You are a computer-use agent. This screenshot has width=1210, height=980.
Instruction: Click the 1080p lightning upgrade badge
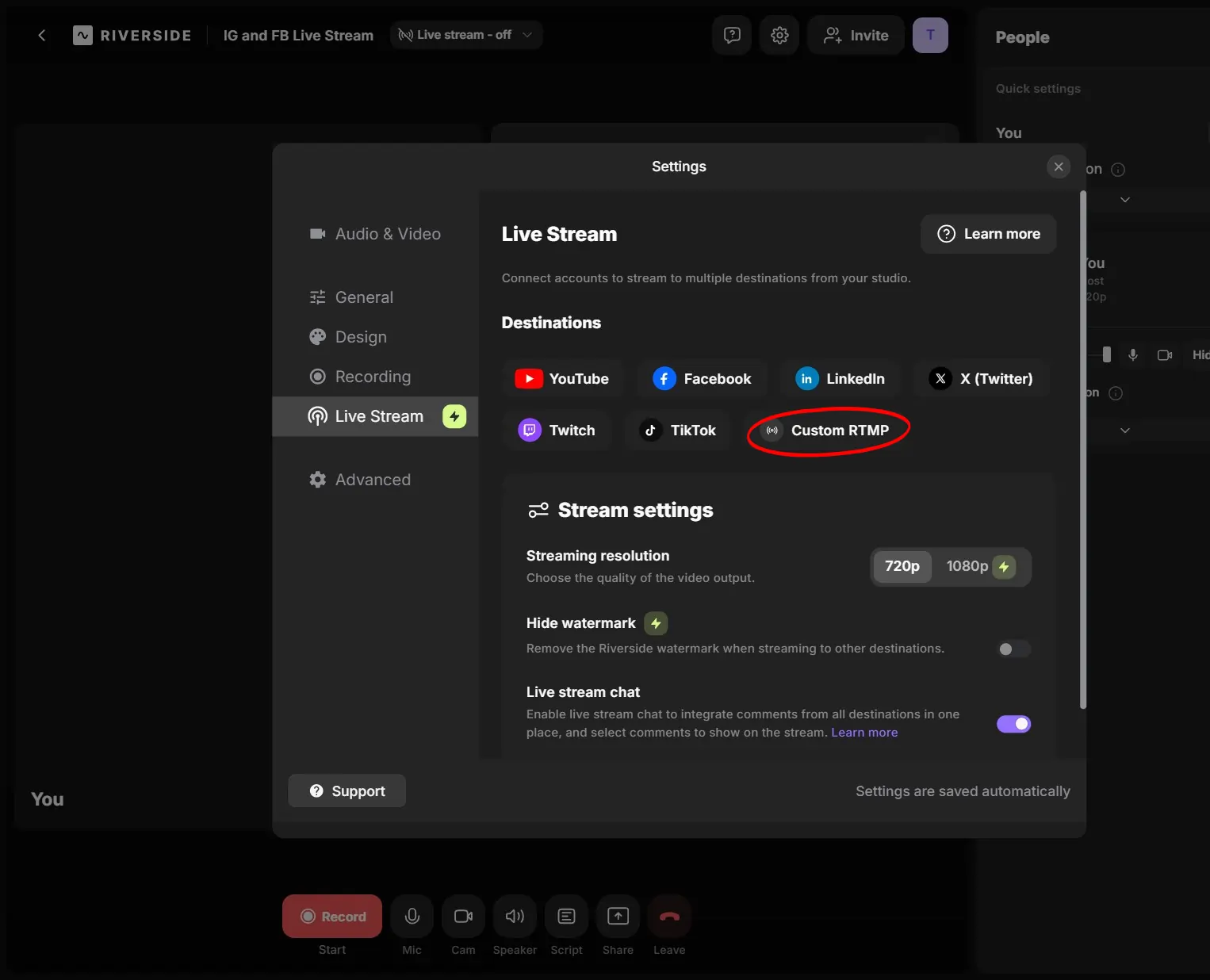(1004, 567)
